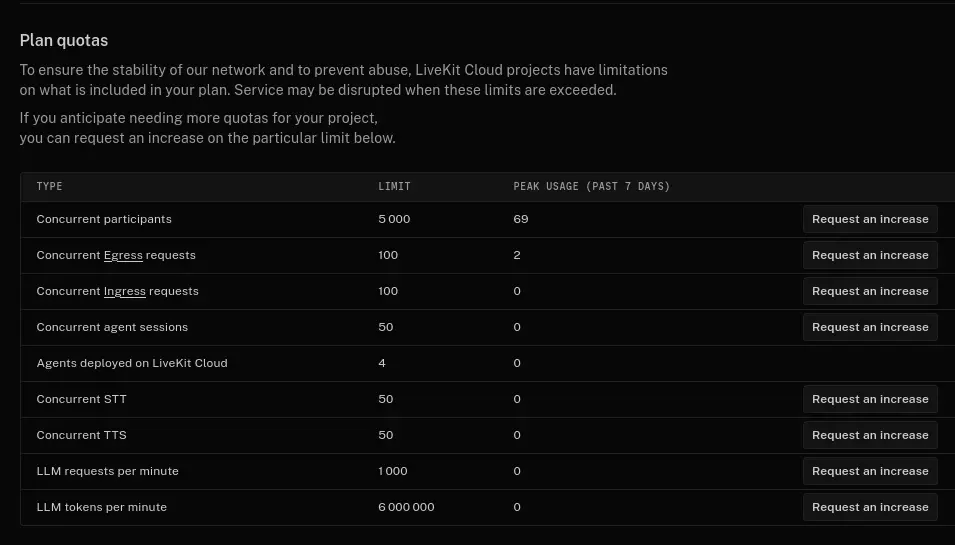Select the 6 000 000 LLM tokens limit value
955x545 pixels.
click(406, 507)
